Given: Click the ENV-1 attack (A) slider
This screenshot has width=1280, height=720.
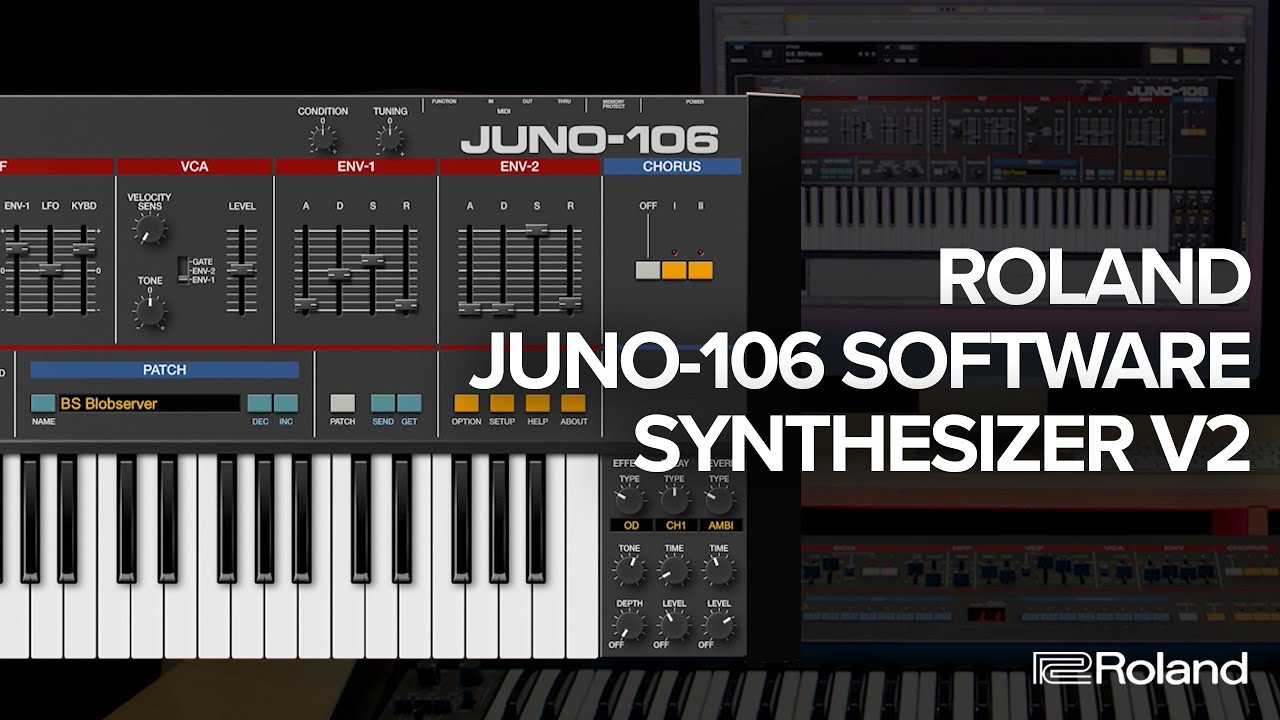Looking at the screenshot, I should [x=306, y=302].
